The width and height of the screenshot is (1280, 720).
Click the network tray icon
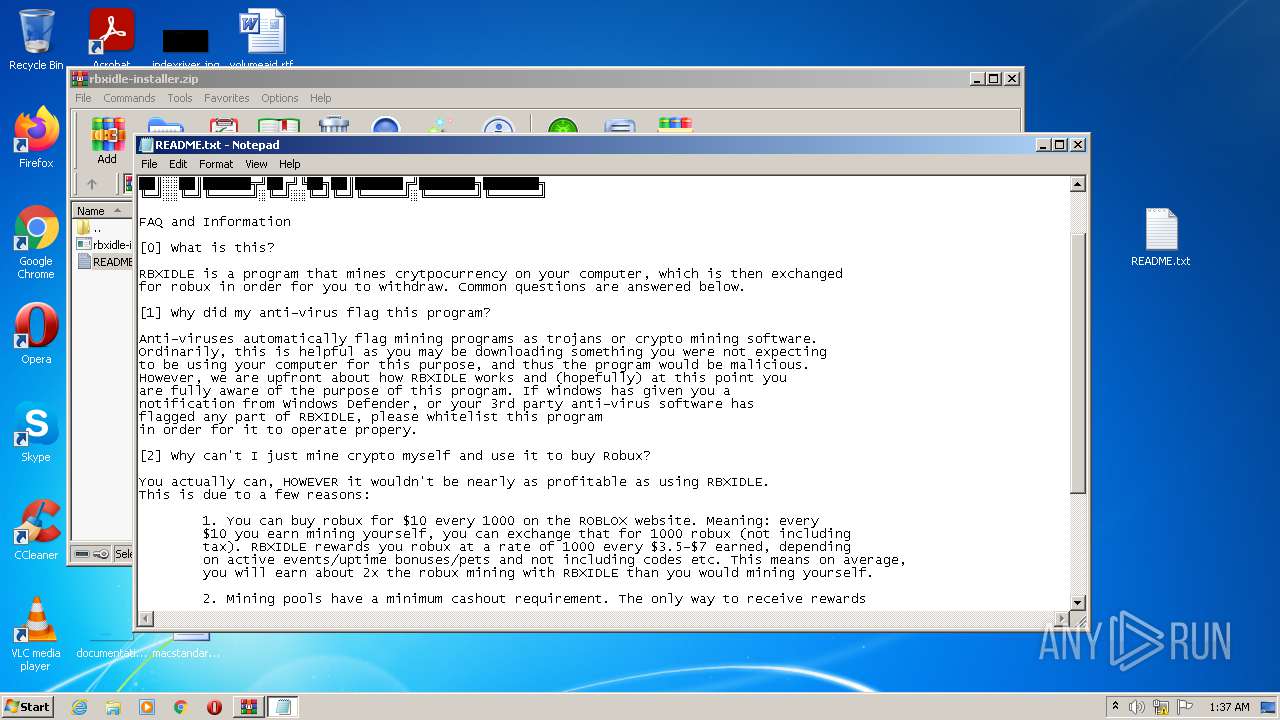[1162, 707]
